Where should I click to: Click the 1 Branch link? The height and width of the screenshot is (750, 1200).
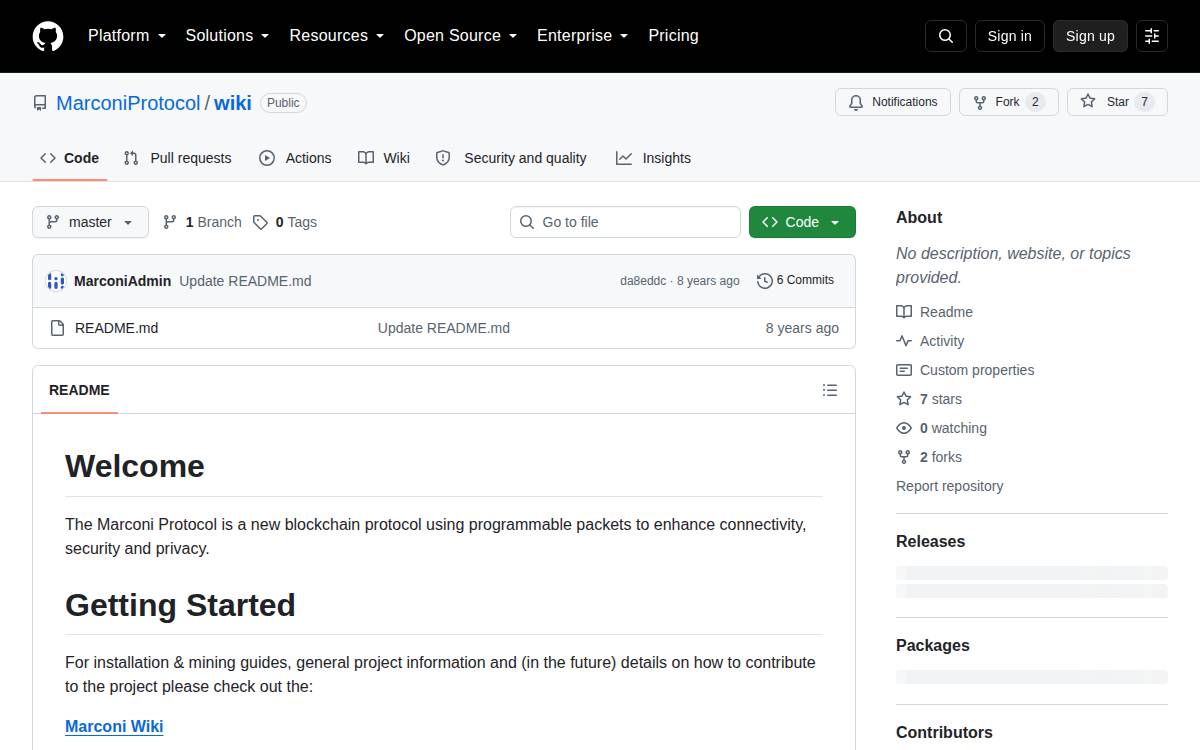[x=202, y=222]
